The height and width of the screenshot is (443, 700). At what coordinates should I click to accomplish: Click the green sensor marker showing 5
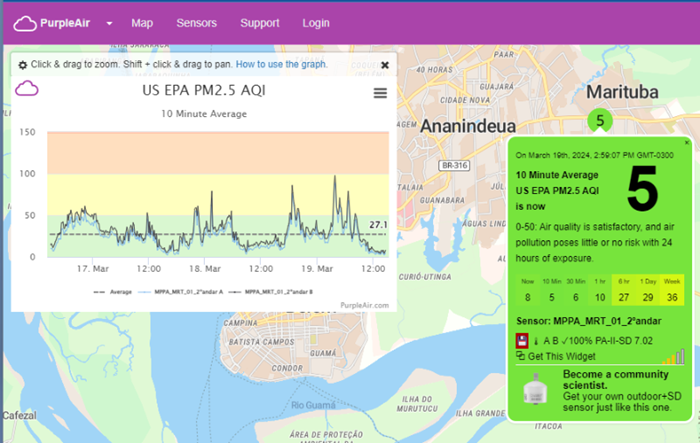(x=600, y=120)
